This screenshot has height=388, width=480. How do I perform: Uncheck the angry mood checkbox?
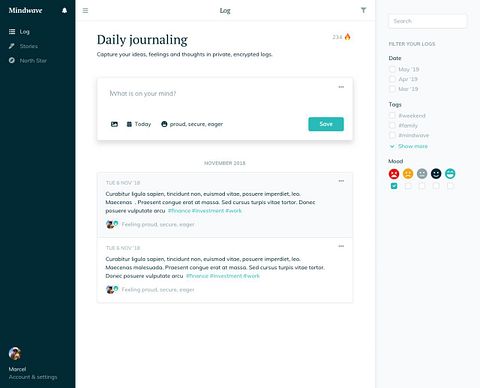(394, 186)
